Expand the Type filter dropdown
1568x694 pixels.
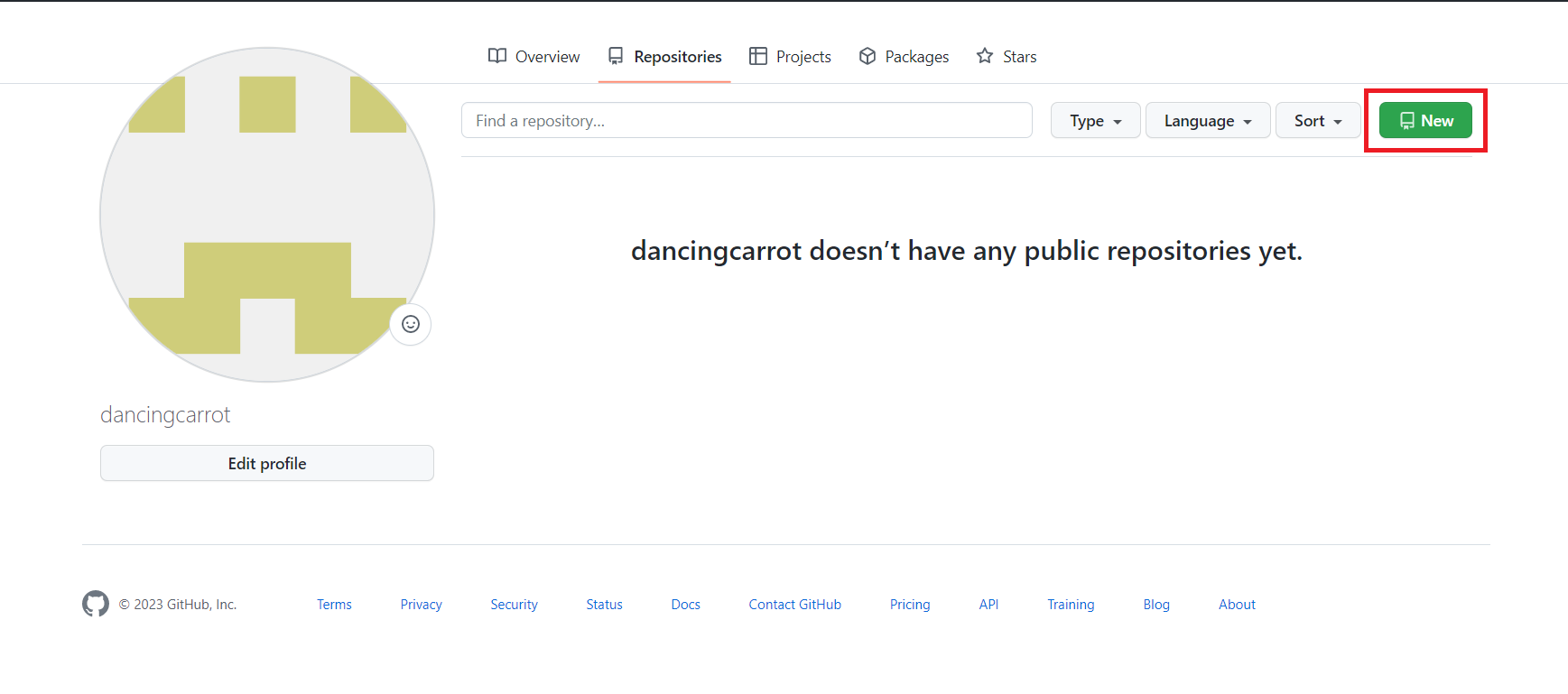point(1096,120)
